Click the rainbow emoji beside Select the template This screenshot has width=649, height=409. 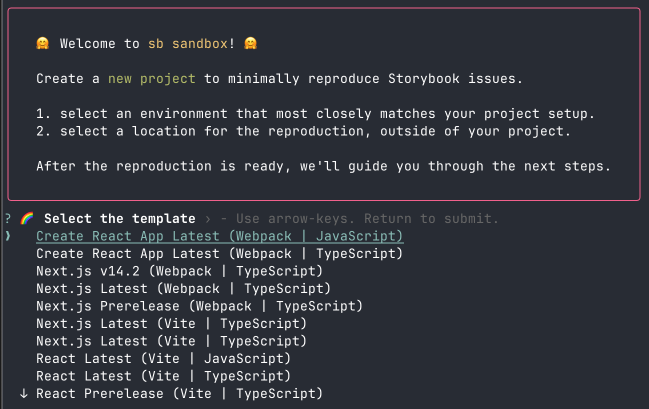pos(27,219)
